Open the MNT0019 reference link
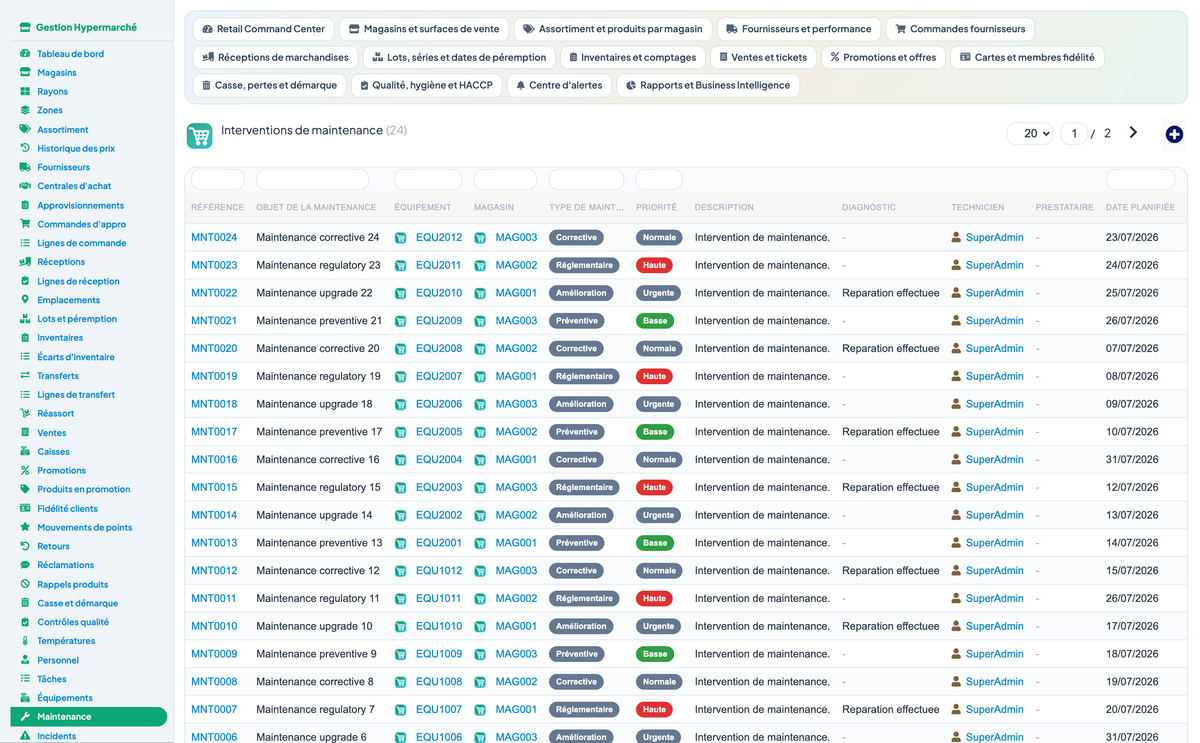1200x743 pixels. click(x=214, y=376)
